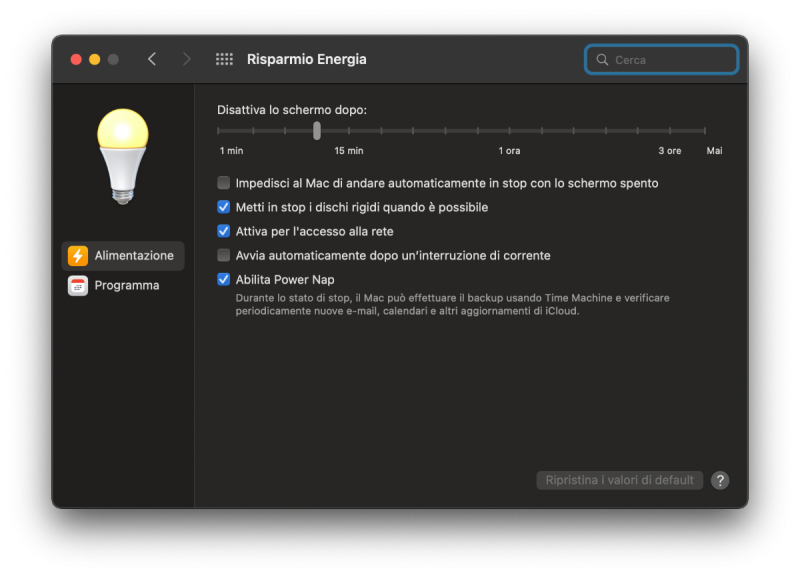Close the Risparmio Energia window
The image size is (800, 577).
[76, 59]
